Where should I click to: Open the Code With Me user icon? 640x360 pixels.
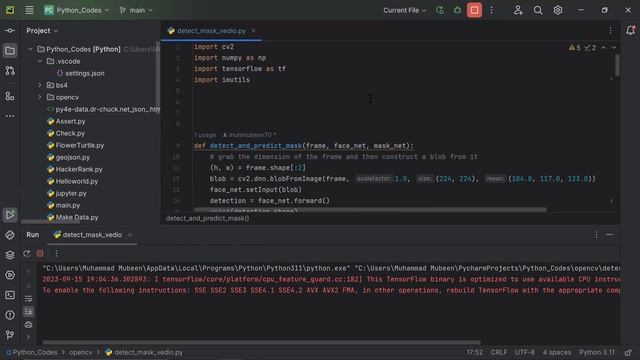[x=518, y=10]
